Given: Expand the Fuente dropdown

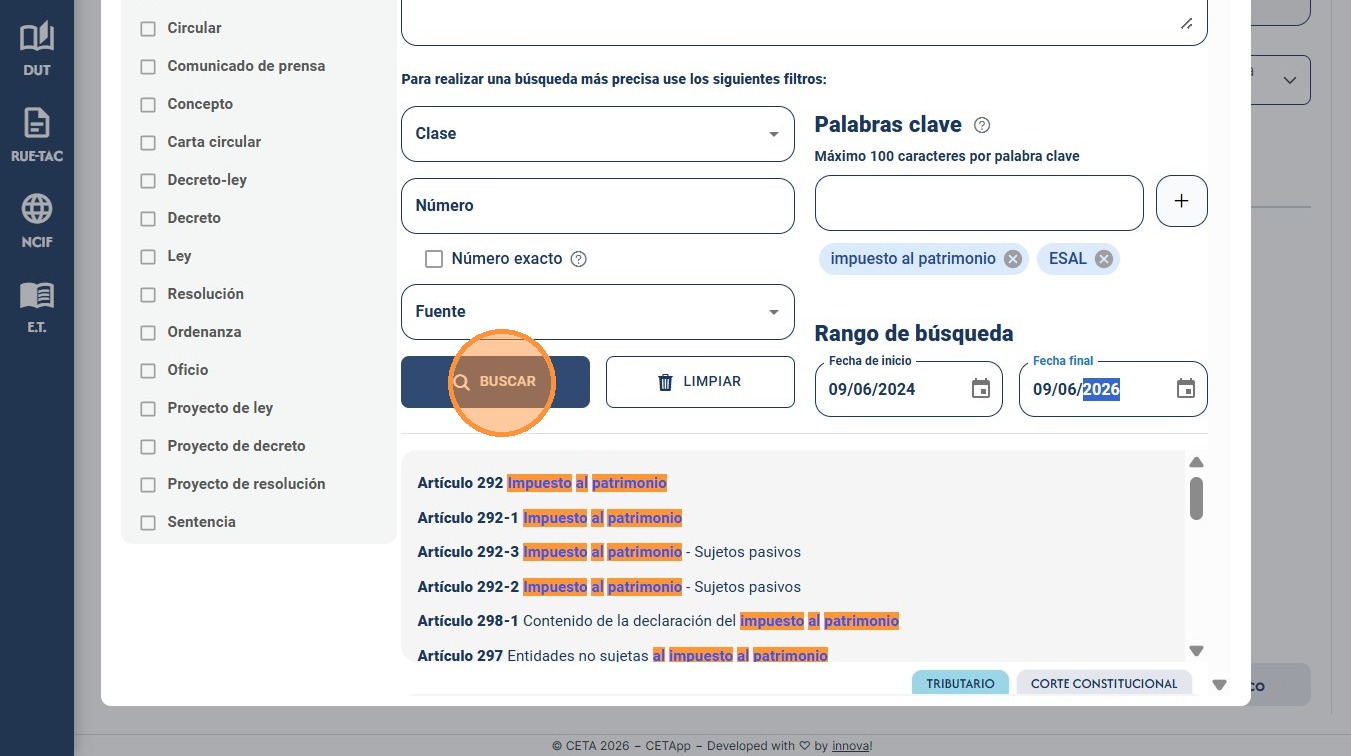Looking at the screenshot, I should coord(598,312).
